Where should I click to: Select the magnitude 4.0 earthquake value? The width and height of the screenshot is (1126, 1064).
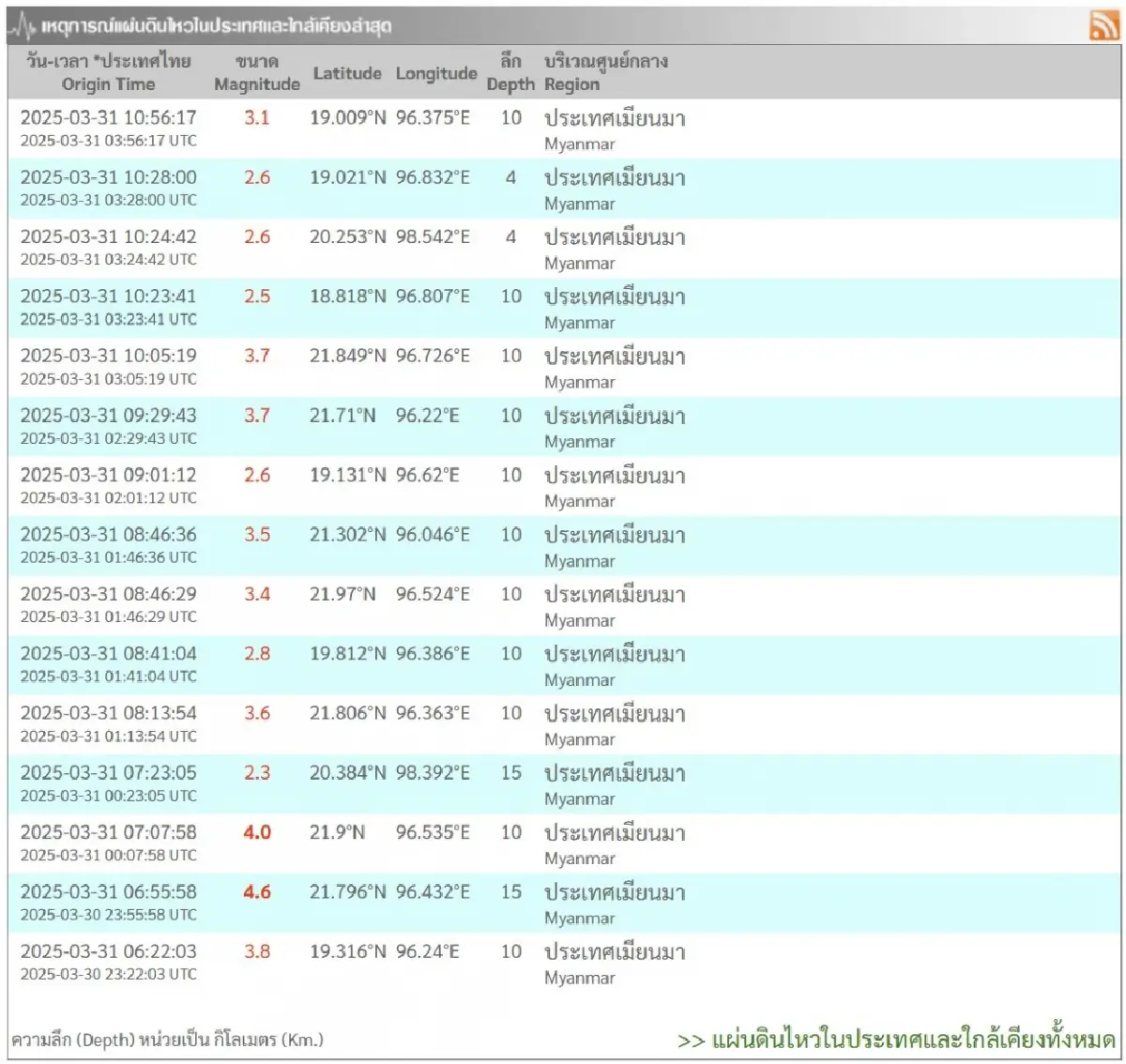click(257, 832)
